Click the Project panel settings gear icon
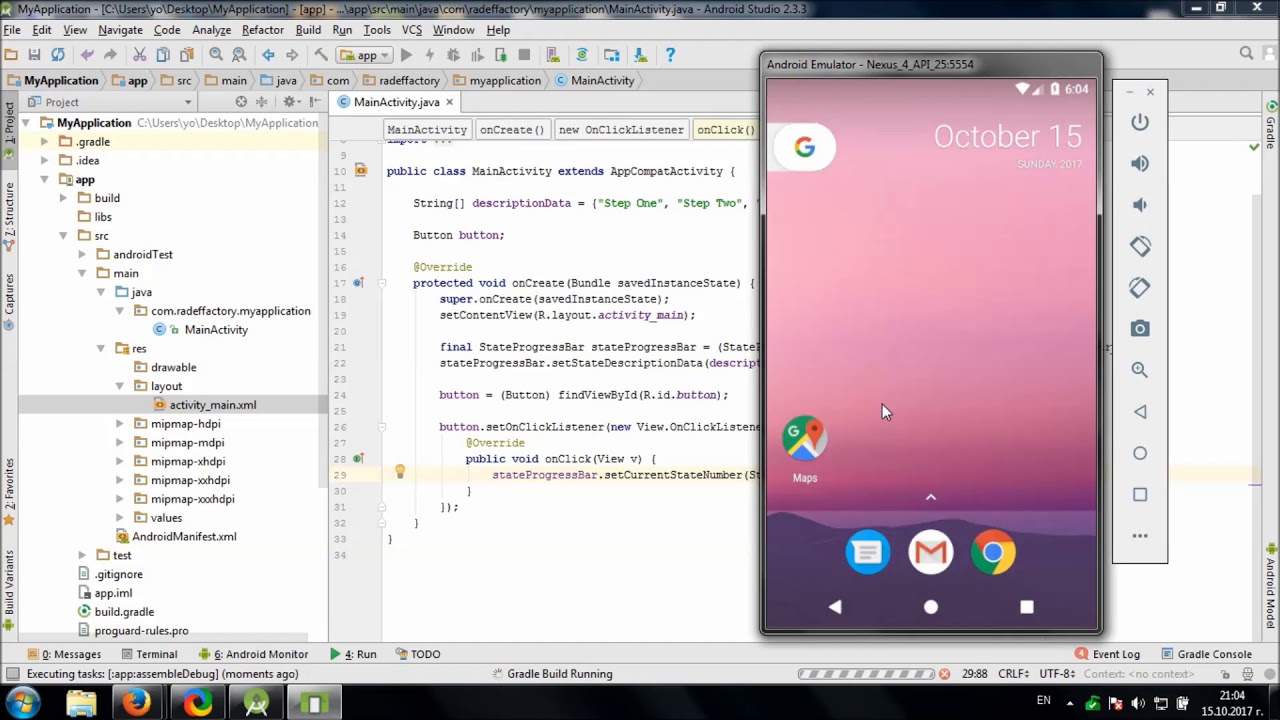Image resolution: width=1280 pixels, height=720 pixels. click(289, 102)
